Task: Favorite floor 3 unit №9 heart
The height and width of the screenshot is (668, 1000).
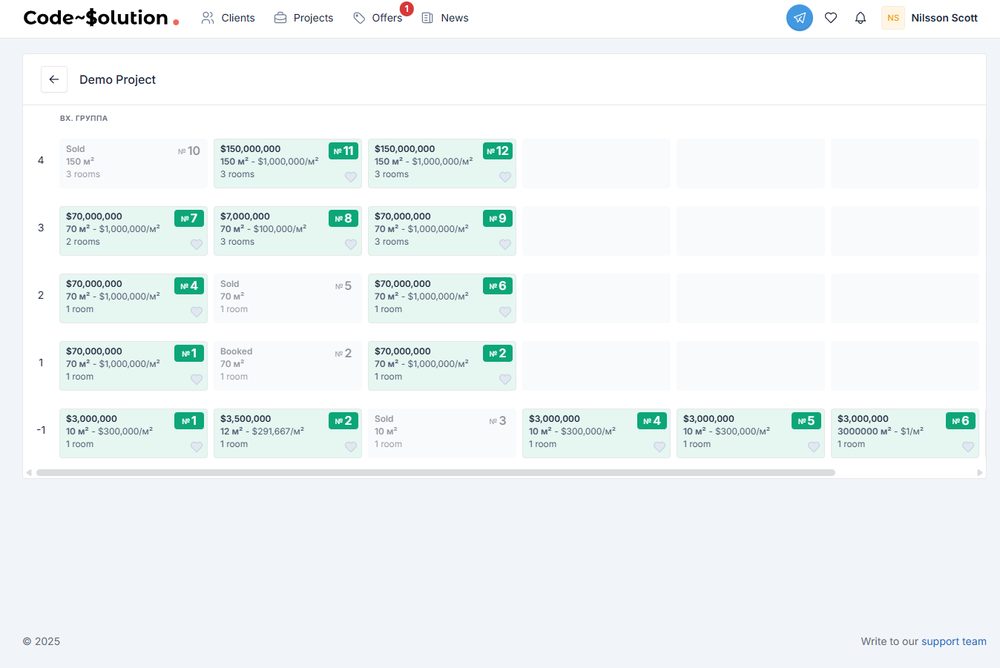Action: [x=505, y=244]
